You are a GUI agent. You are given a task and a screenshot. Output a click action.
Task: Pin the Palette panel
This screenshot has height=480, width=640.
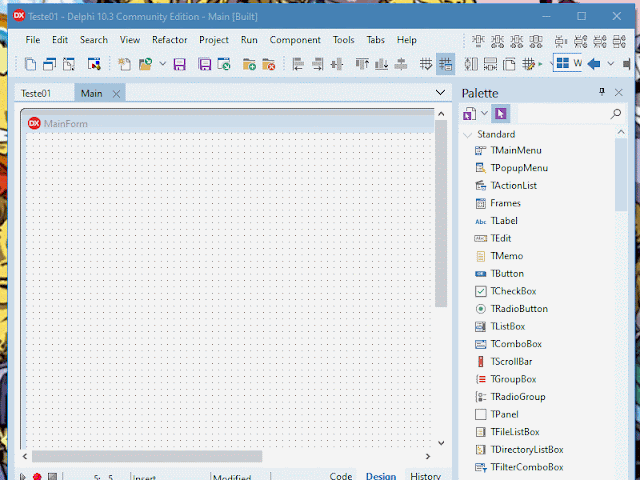(x=602, y=92)
